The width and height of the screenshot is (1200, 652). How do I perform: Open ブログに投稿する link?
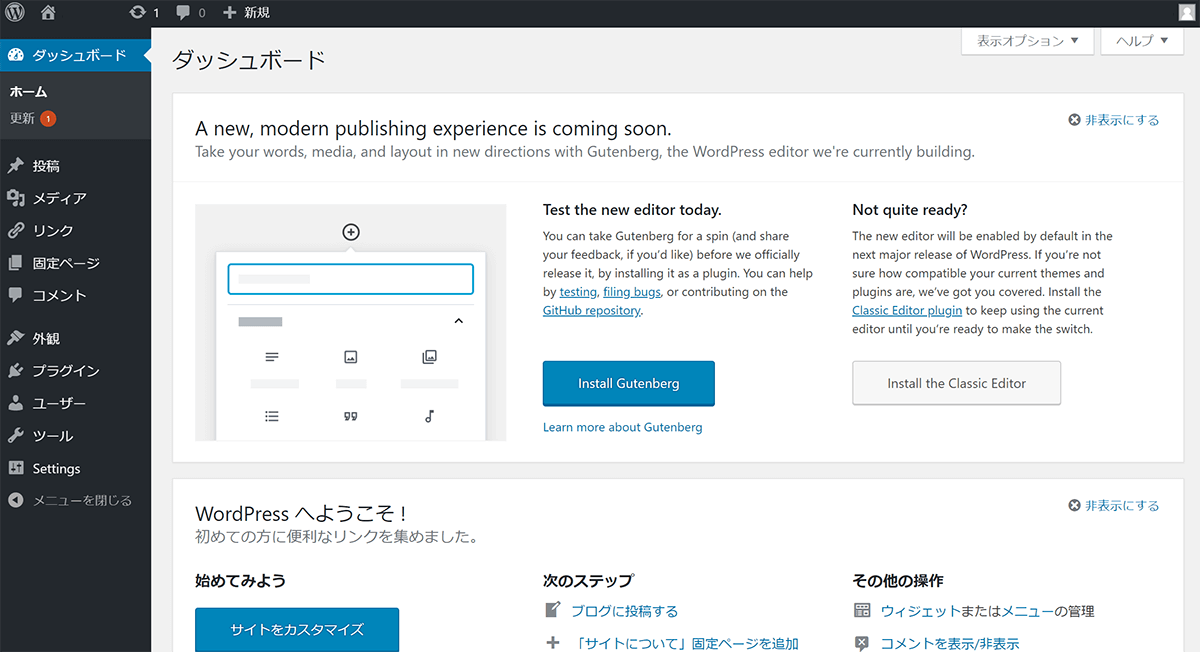click(624, 611)
